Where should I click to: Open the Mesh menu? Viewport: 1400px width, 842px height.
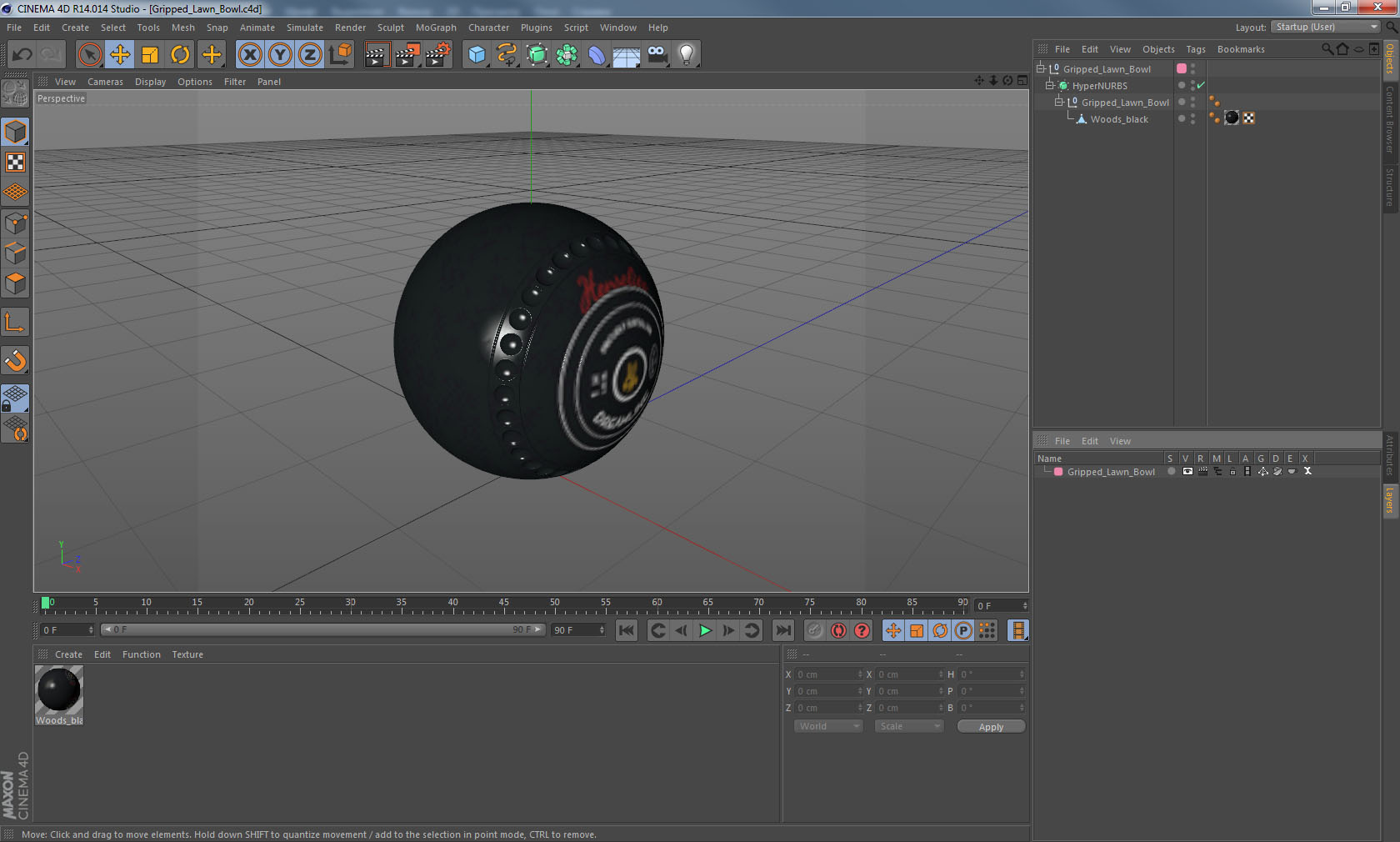182,28
